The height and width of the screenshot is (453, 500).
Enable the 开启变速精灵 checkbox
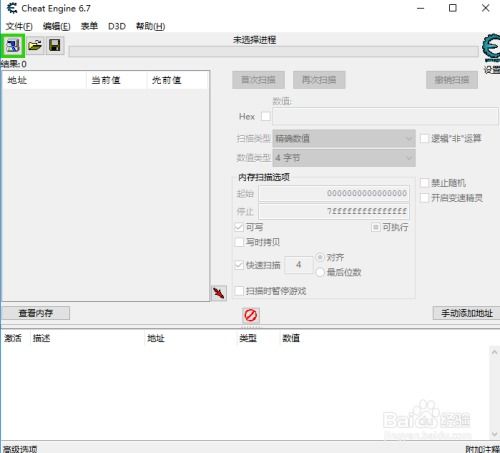[424, 198]
